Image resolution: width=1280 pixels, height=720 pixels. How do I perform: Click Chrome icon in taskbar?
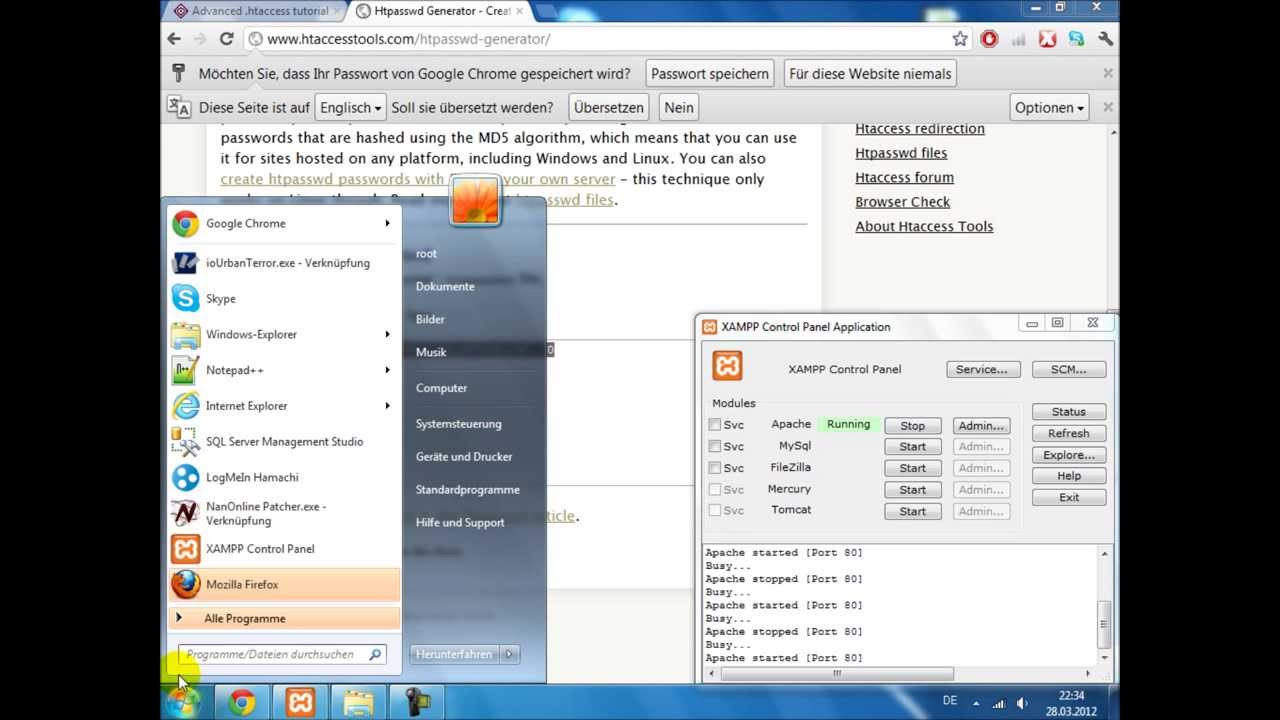point(242,702)
